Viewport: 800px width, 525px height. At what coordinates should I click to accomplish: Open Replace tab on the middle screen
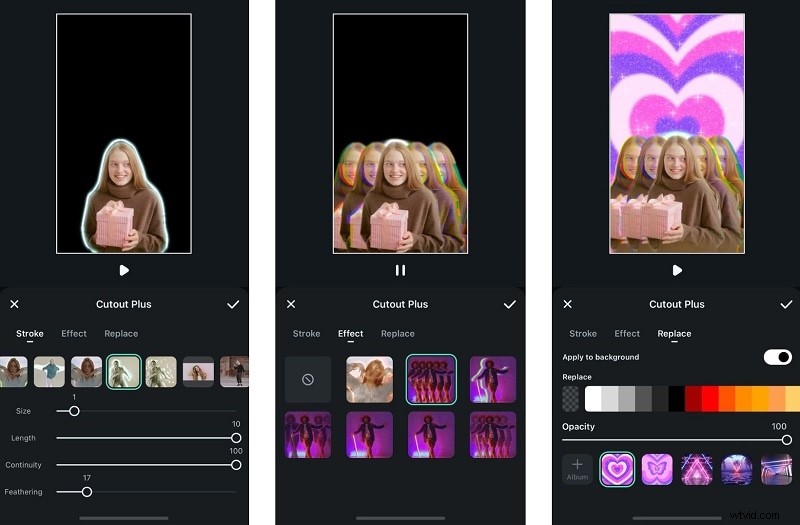pos(397,333)
